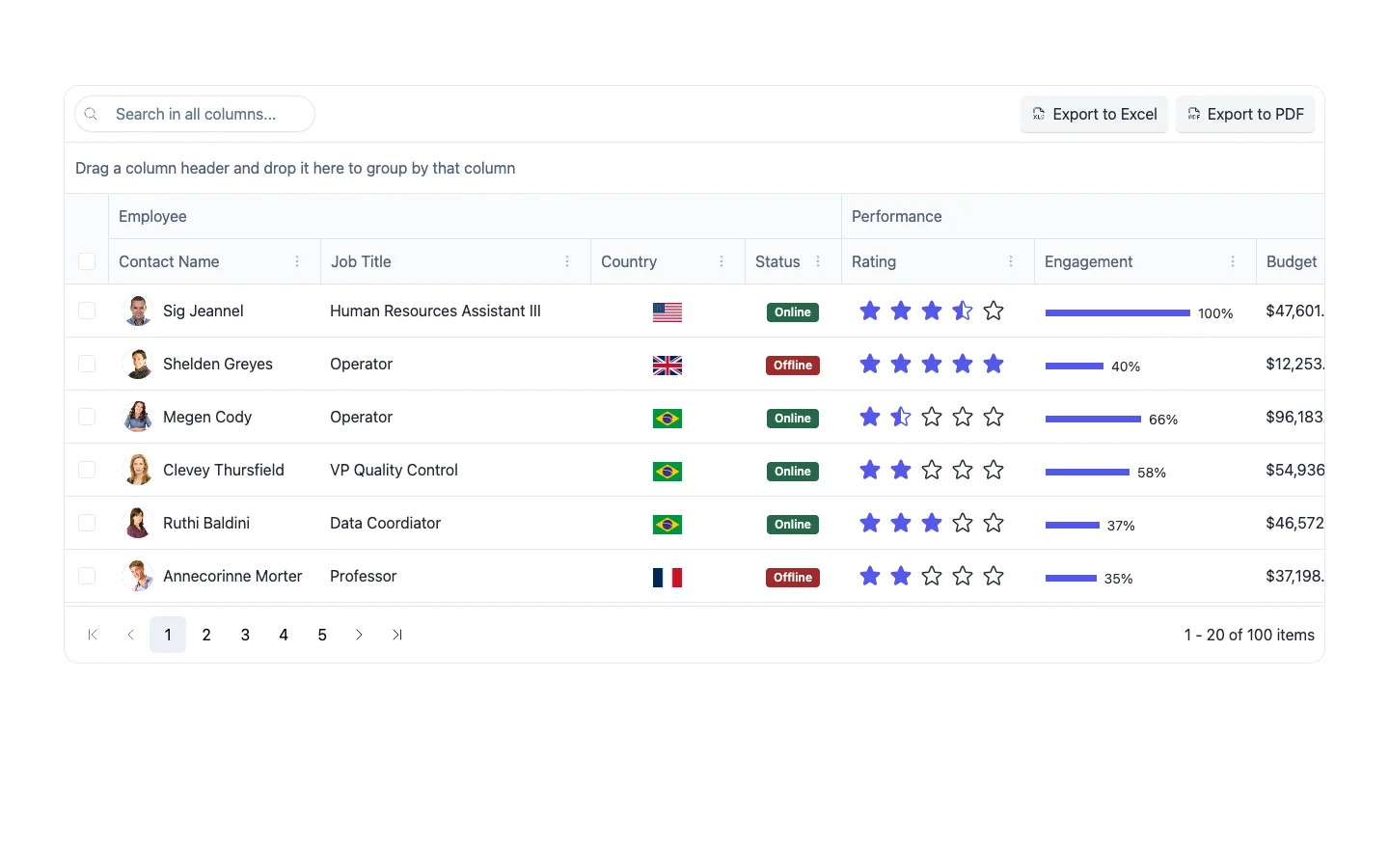1389x868 pixels.
Task: Click the Online status badge for Sig Jeannel
Action: pos(793,312)
